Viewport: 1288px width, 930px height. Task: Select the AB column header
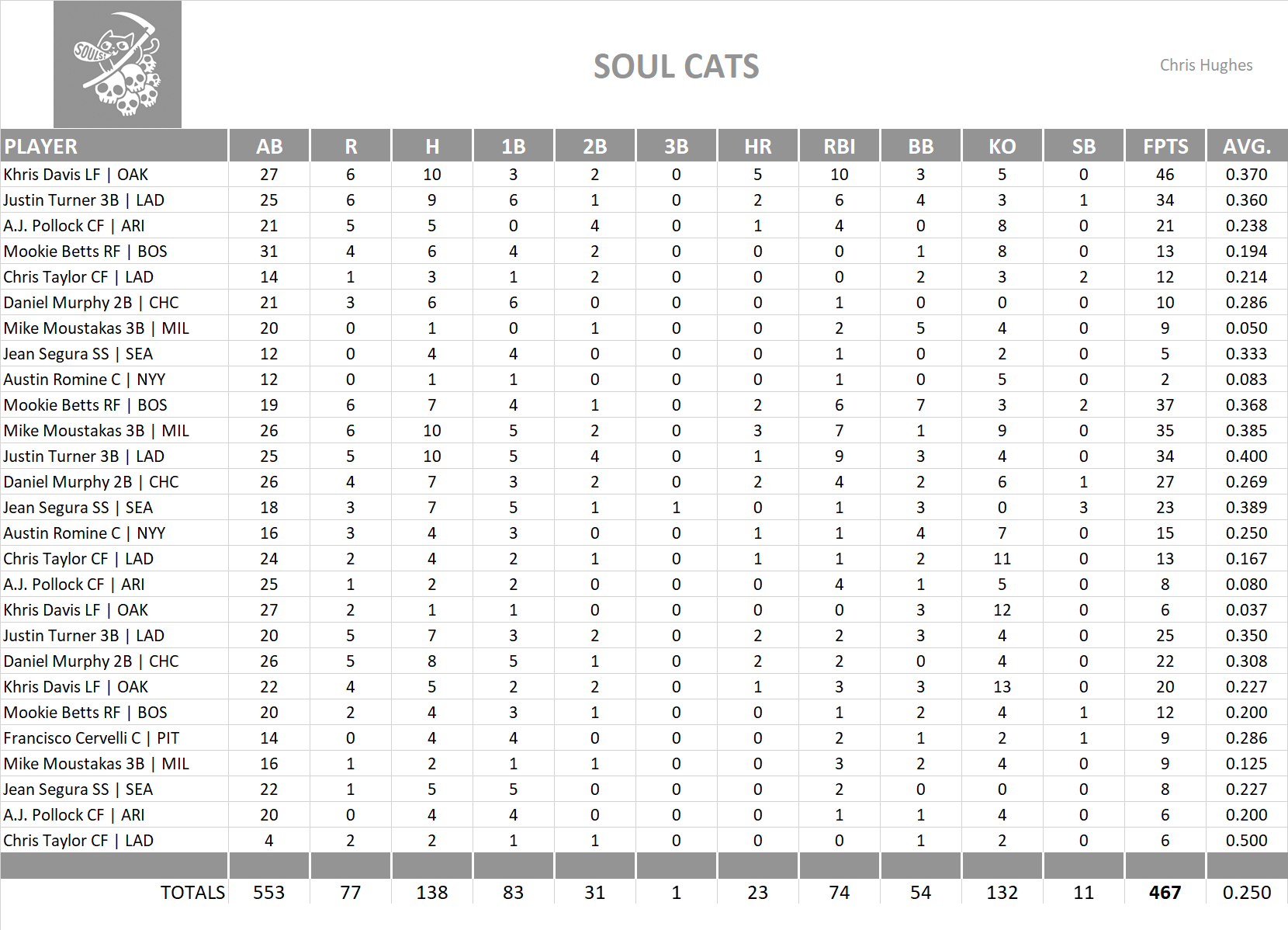click(x=269, y=147)
